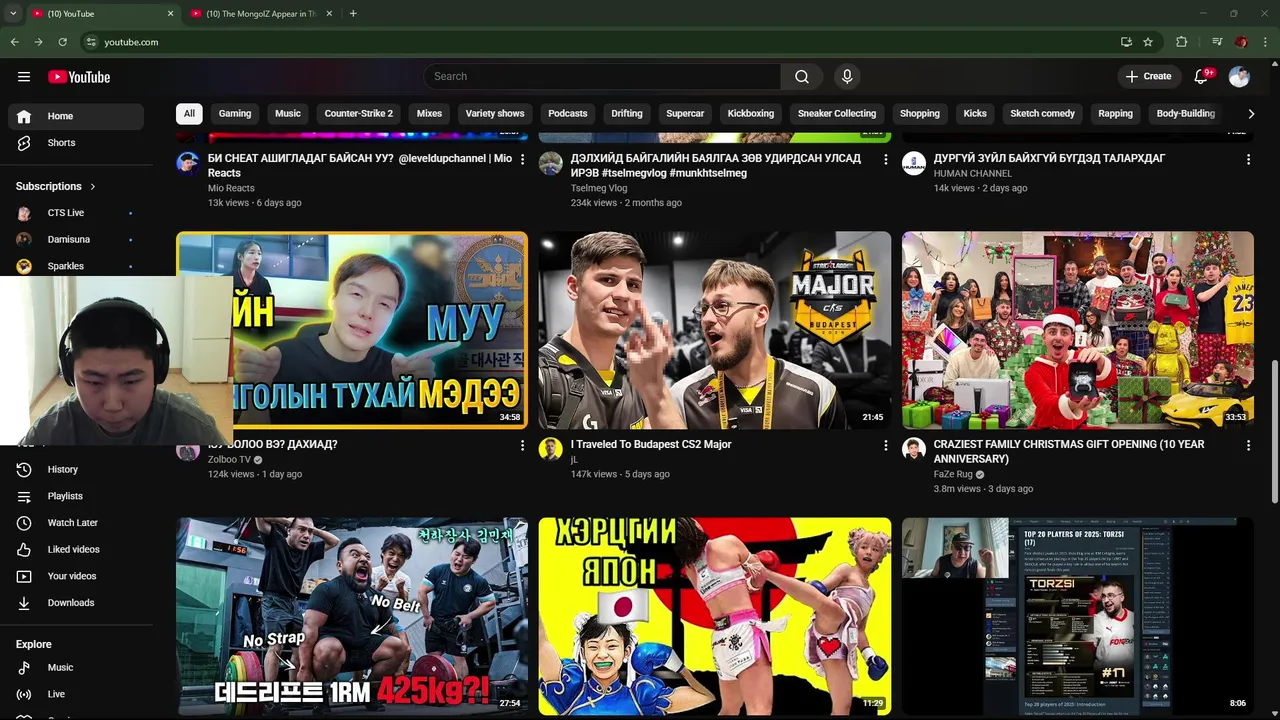Open Shorts in the sidebar

coord(76,143)
